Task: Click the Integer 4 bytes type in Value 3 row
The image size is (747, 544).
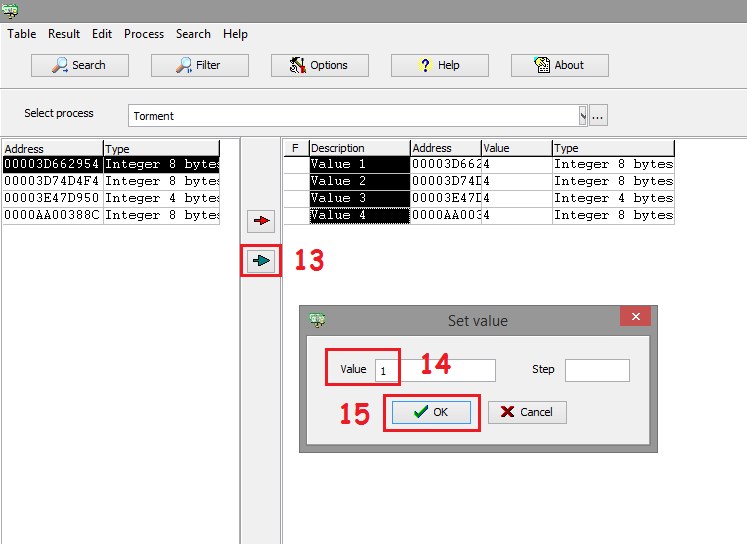Action: click(x=614, y=199)
